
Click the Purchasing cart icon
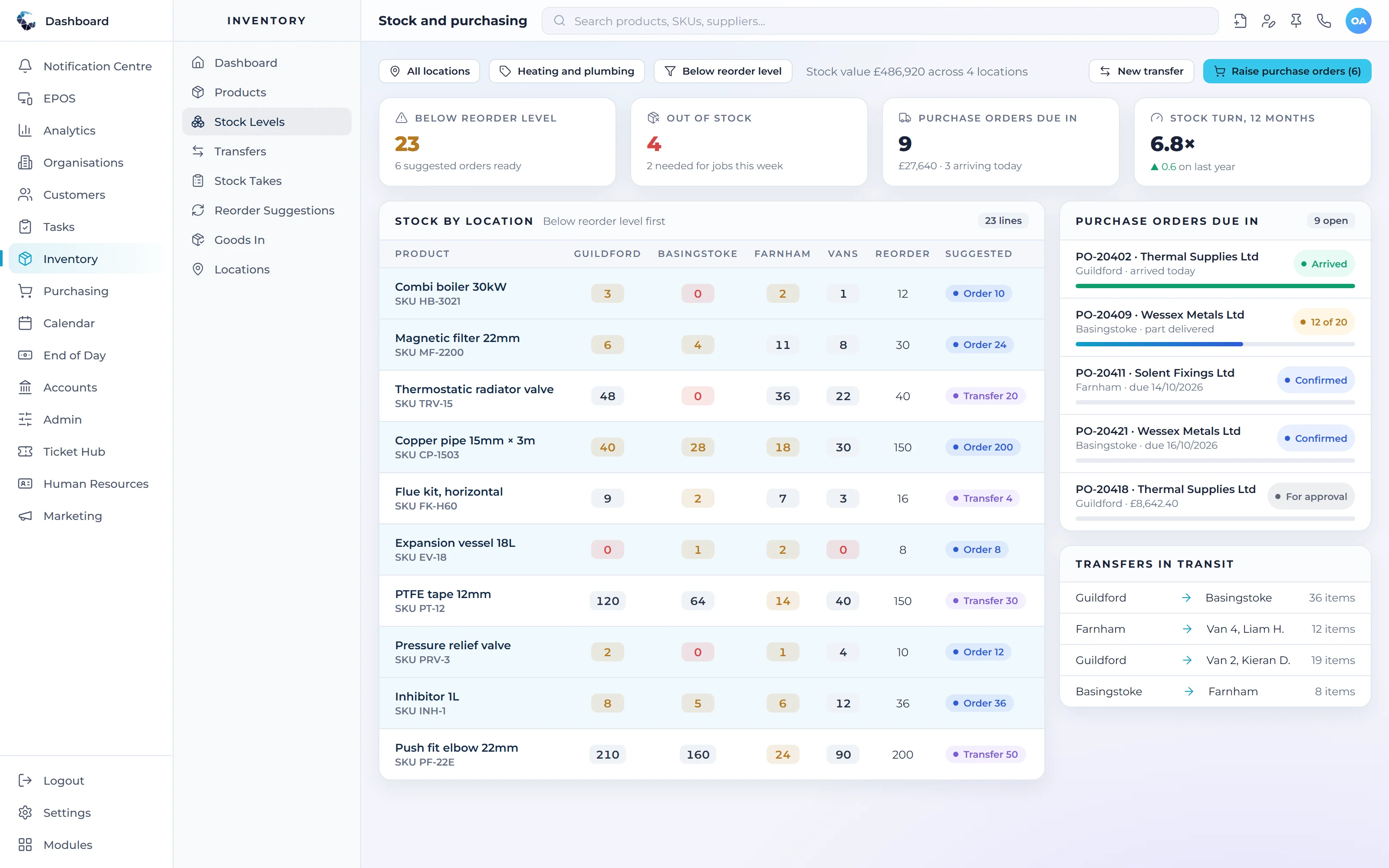(25, 291)
